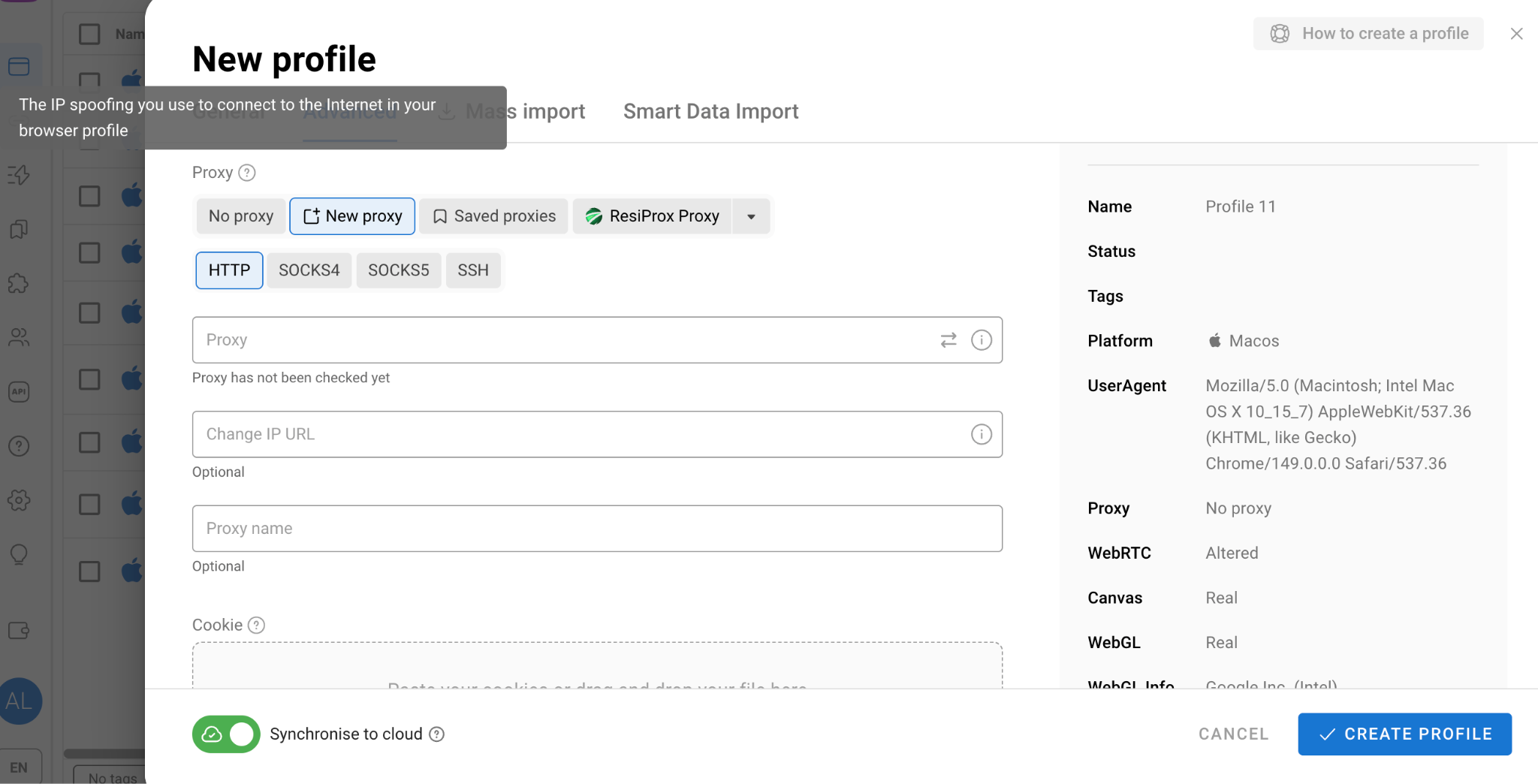Click the Status label in summary panel
Screen dimensions: 1538x784
pyautogui.click(x=1111, y=252)
